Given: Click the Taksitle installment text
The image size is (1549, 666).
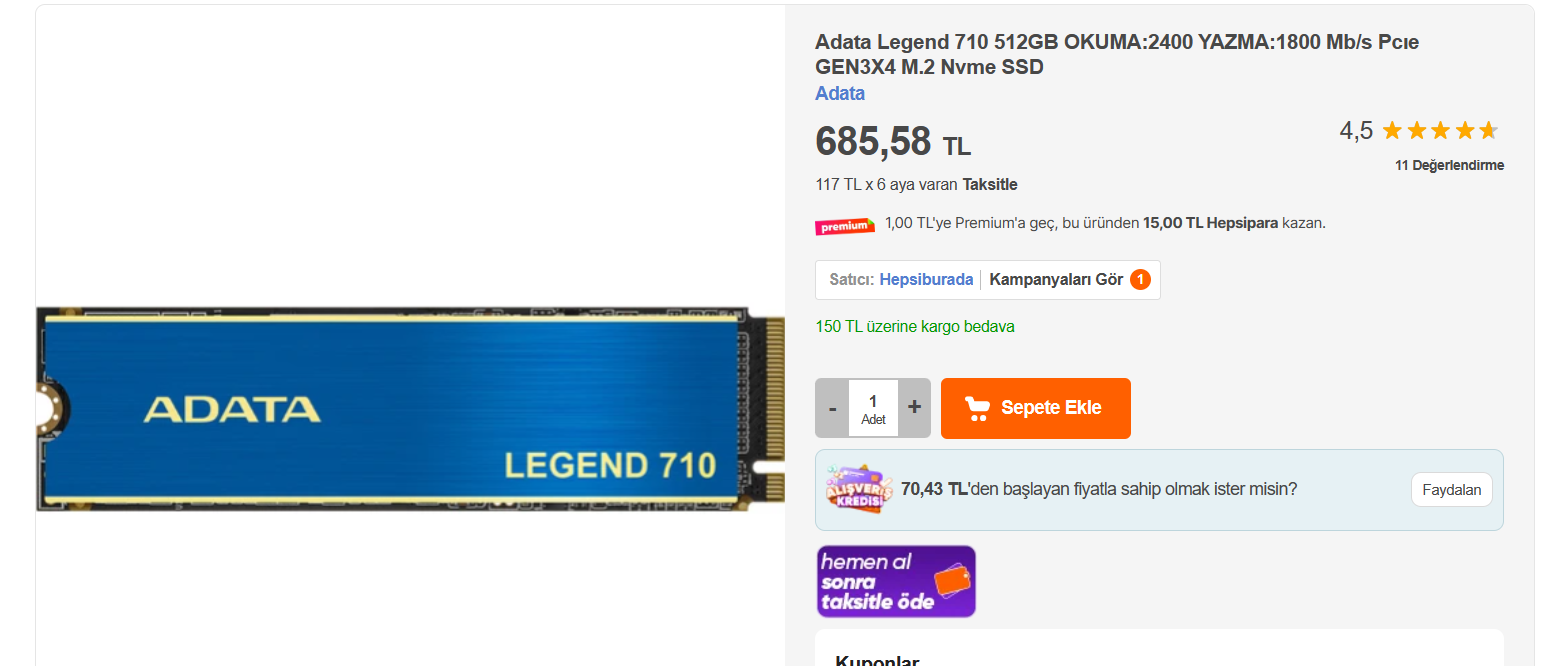Looking at the screenshot, I should tap(990, 184).
